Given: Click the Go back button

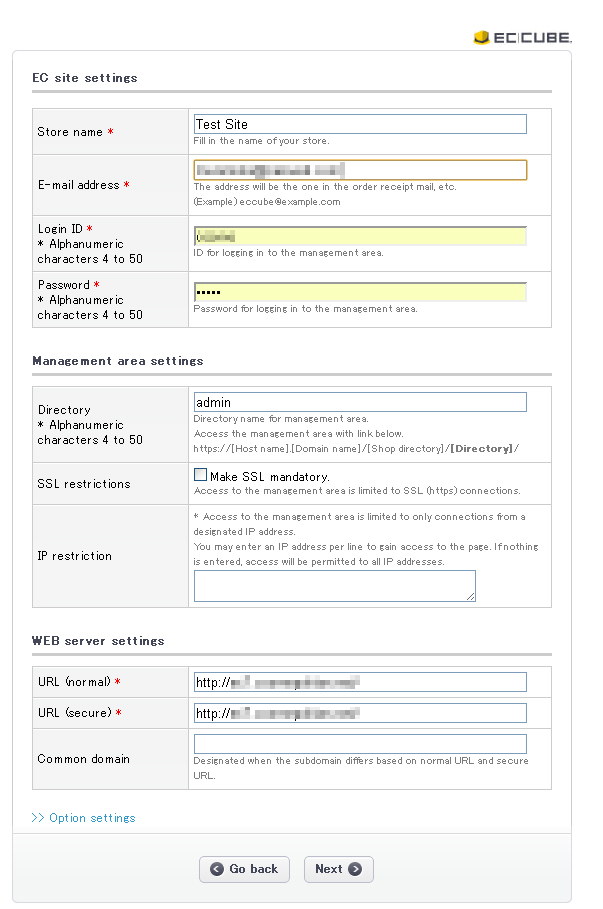Looking at the screenshot, I should (244, 869).
